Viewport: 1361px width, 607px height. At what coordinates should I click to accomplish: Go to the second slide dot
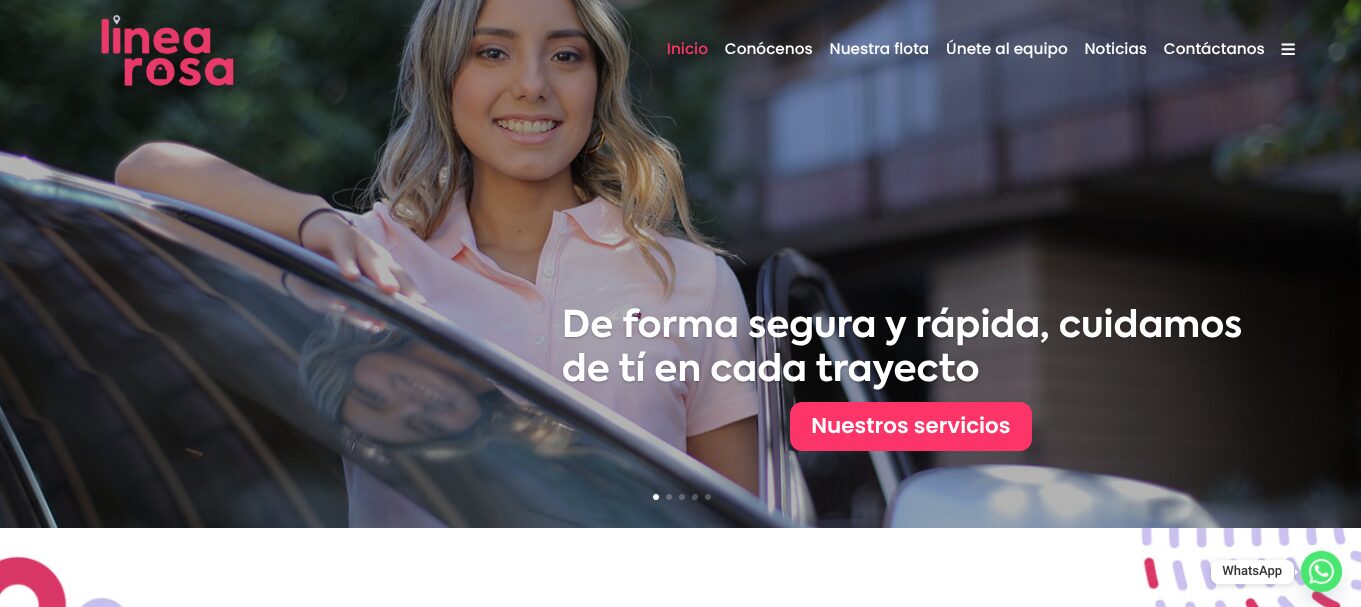pos(669,496)
